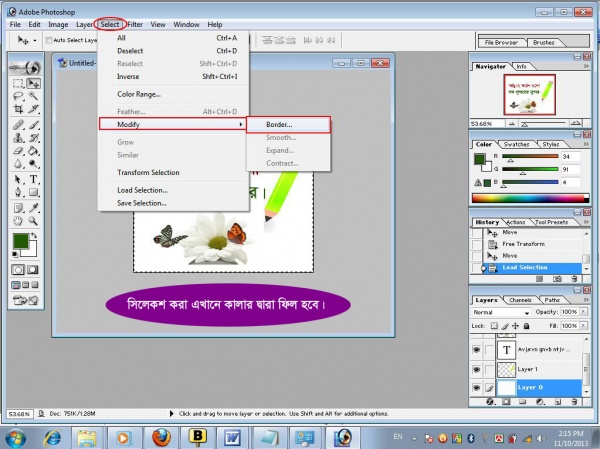Pick the Zoom magnifier tool
Screen dimensions: 600x449
pos(34,221)
